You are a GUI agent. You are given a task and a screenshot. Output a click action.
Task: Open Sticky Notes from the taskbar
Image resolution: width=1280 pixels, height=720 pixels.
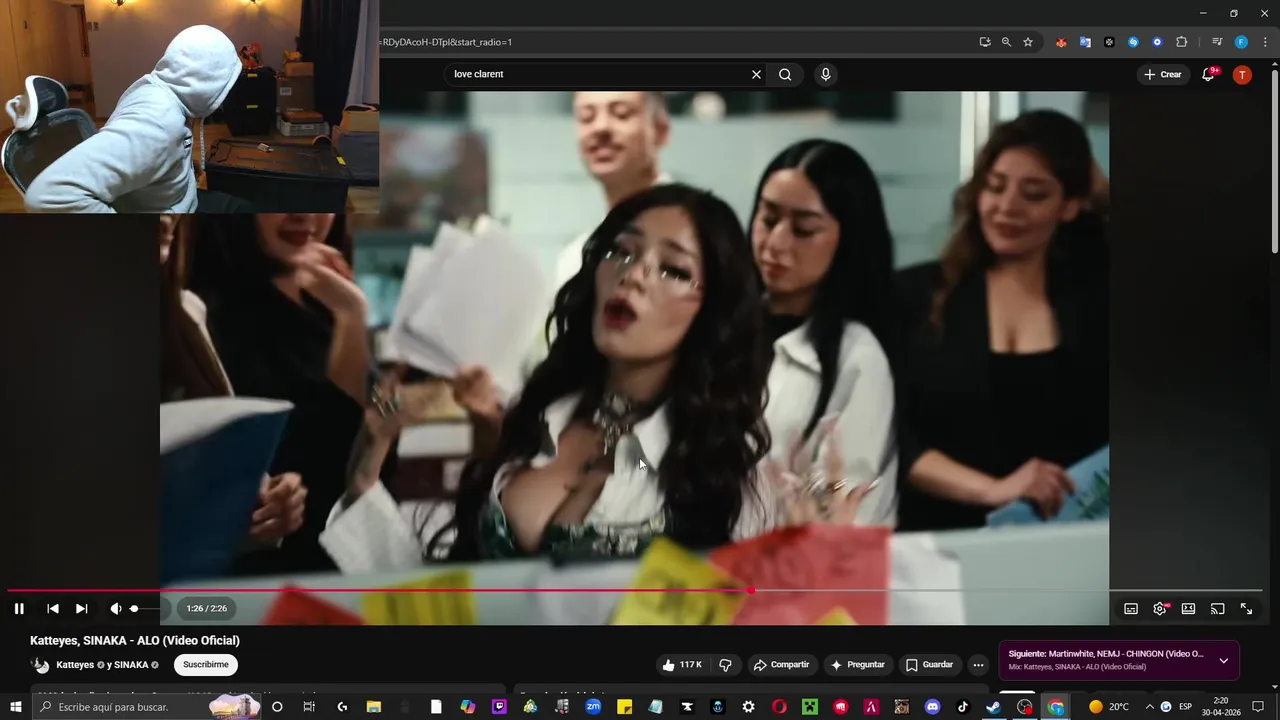624,707
